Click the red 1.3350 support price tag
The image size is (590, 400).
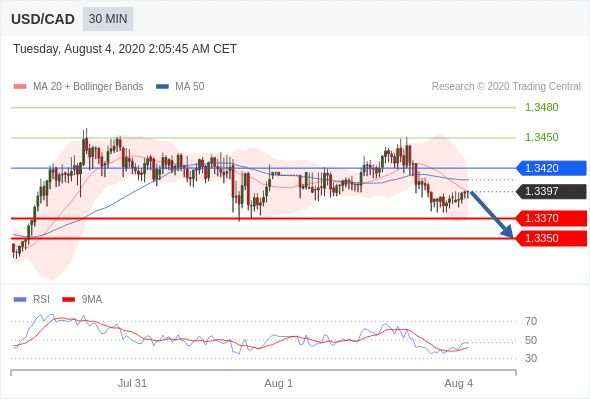(x=551, y=239)
